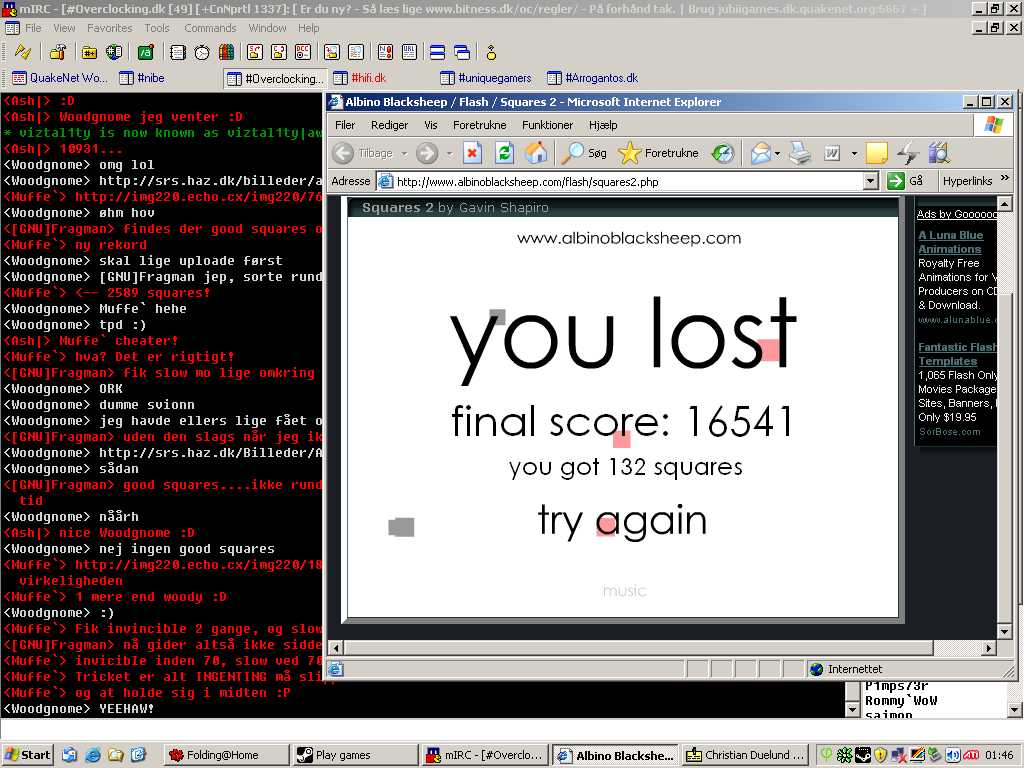This screenshot has height=768, width=1024.
Task: Open the mIRC Tools menu
Action: (x=157, y=28)
